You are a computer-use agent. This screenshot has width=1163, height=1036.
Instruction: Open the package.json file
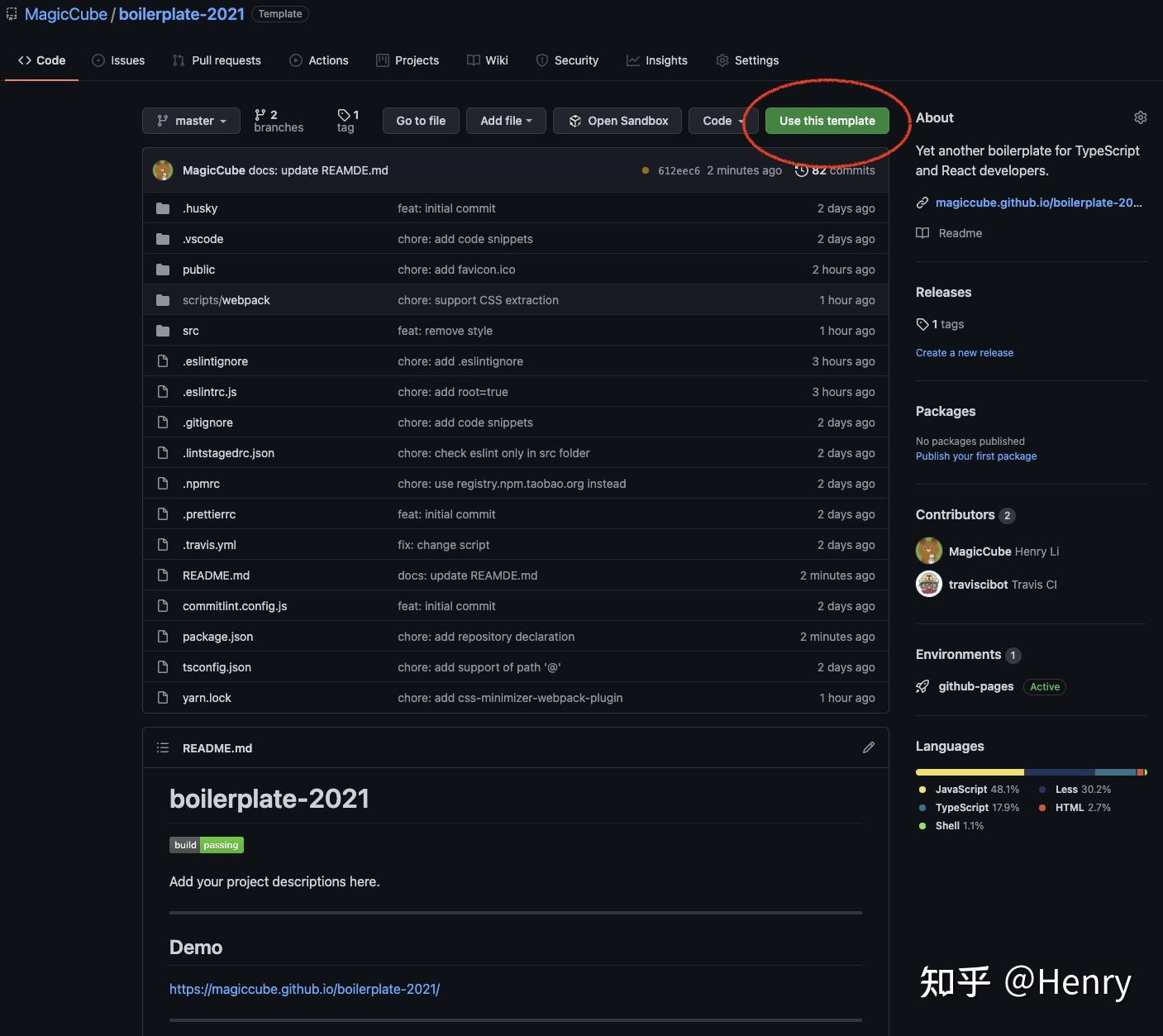coord(217,637)
